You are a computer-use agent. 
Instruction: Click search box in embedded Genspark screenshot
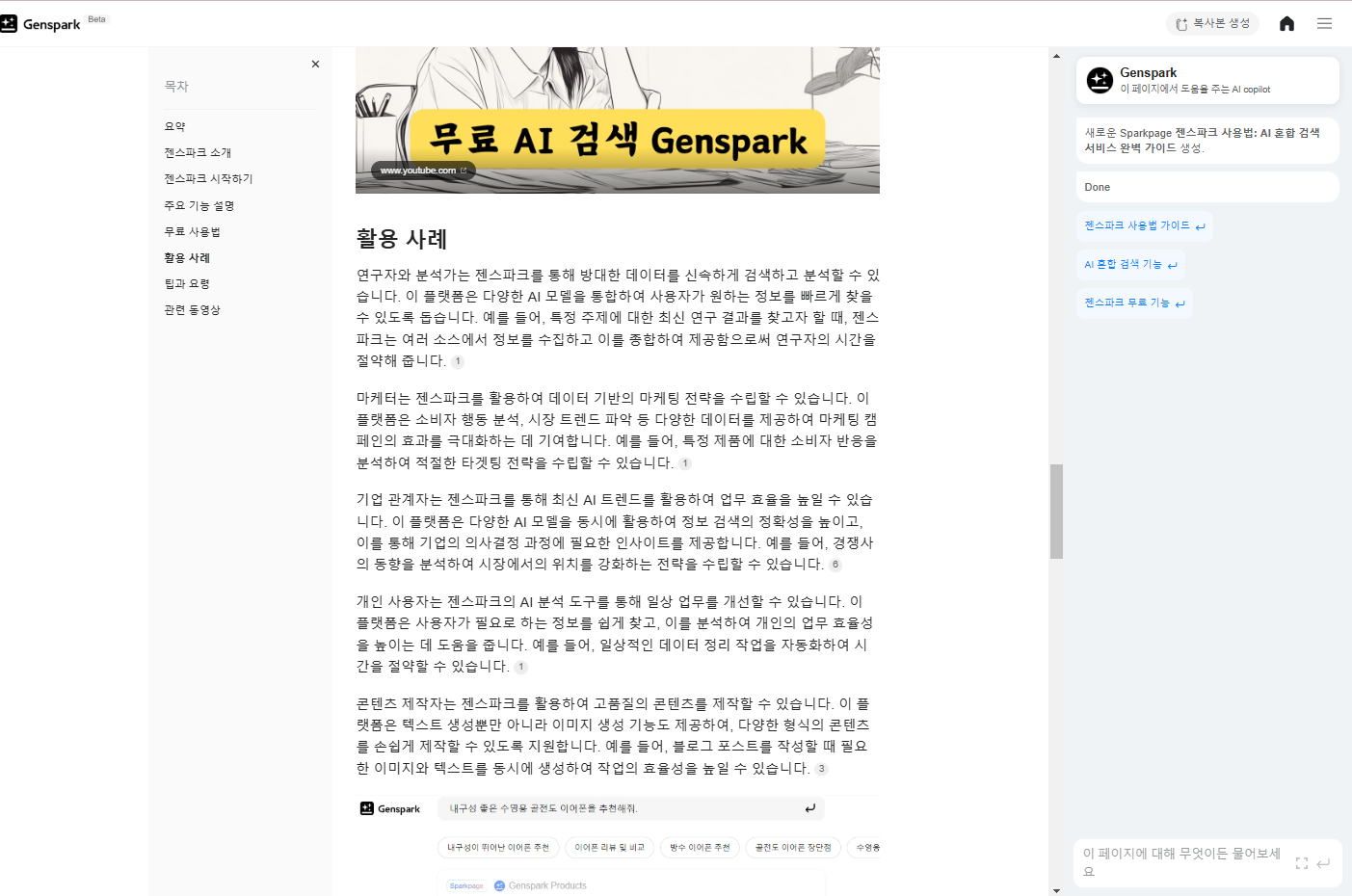(631, 808)
